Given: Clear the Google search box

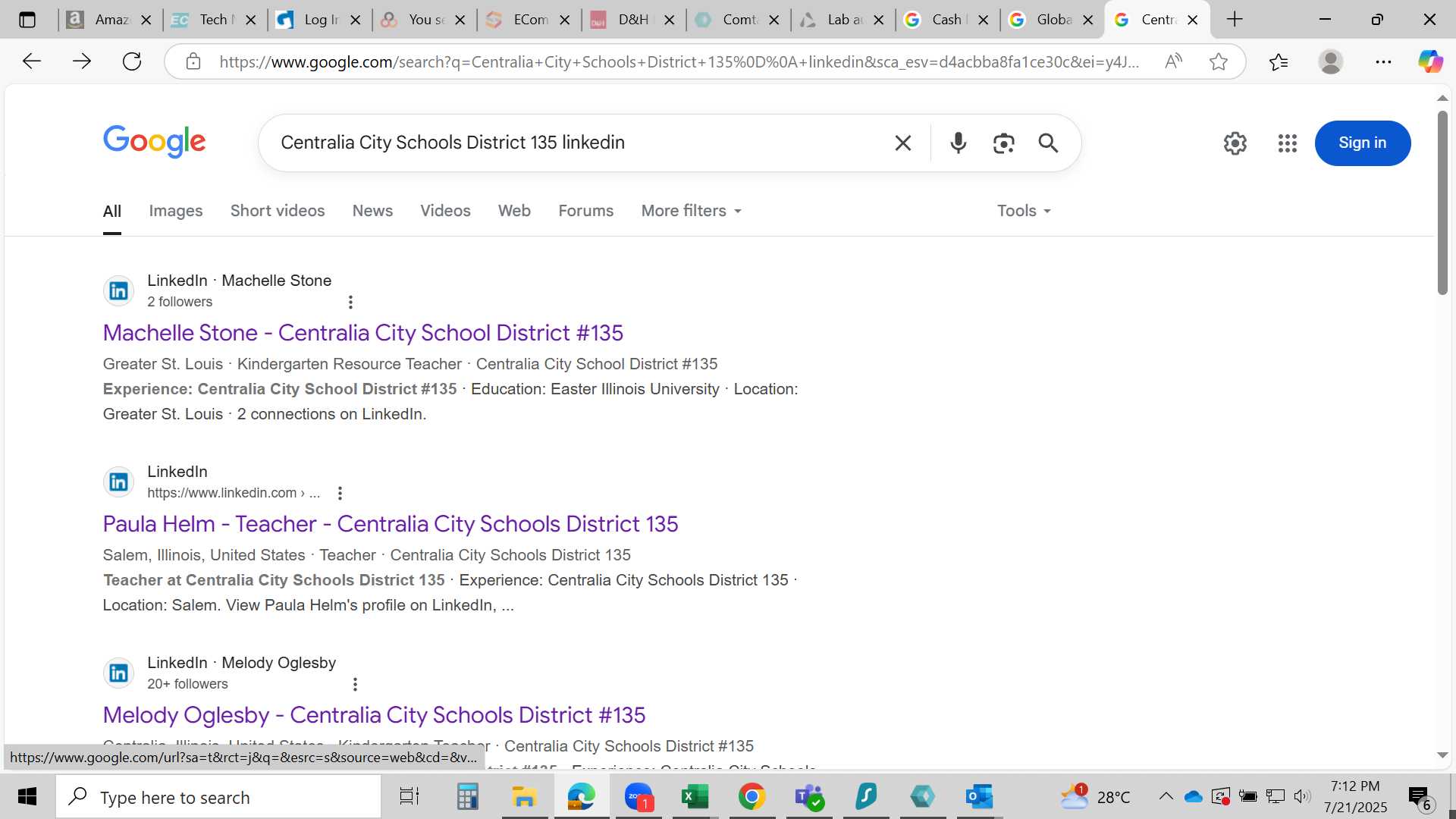Looking at the screenshot, I should (x=902, y=143).
